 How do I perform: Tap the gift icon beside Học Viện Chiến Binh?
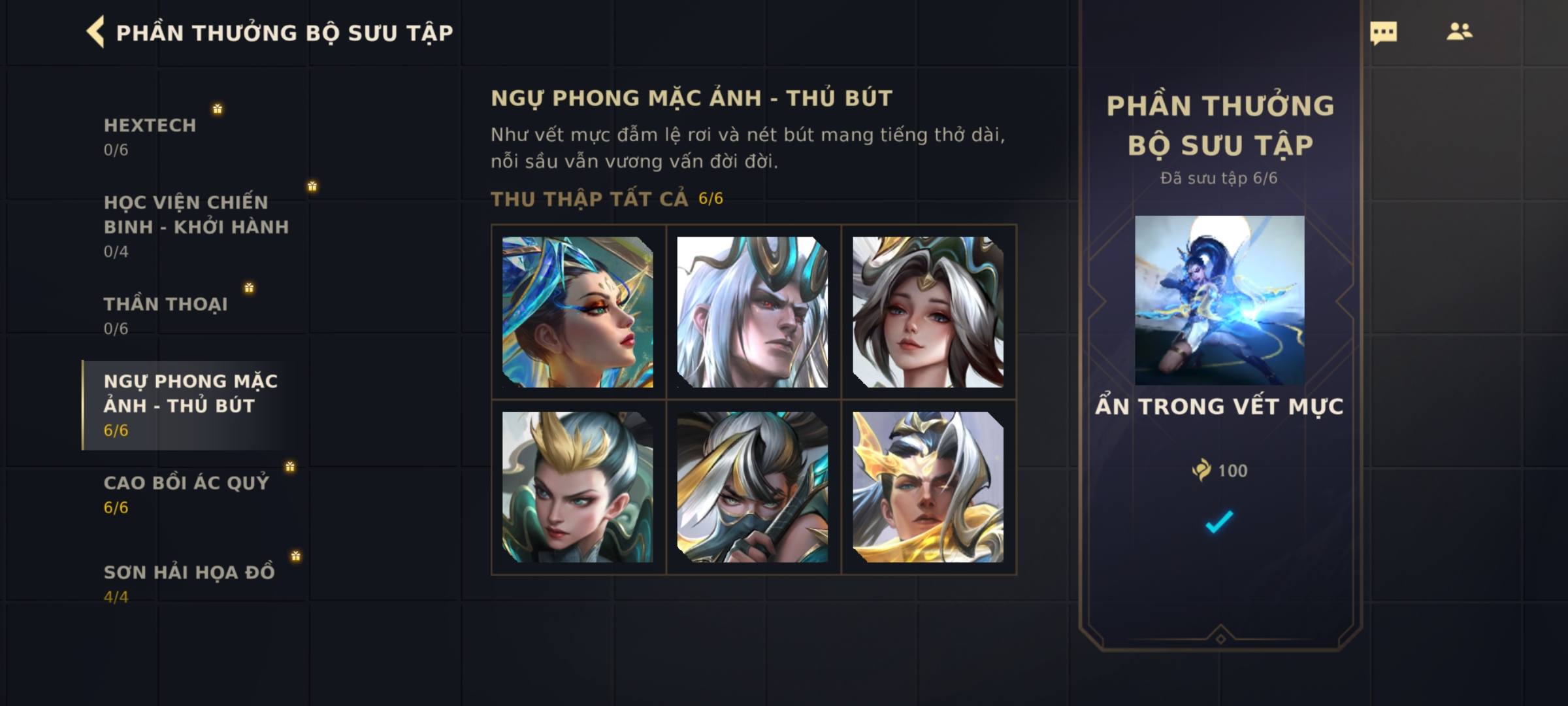pyautogui.click(x=312, y=186)
